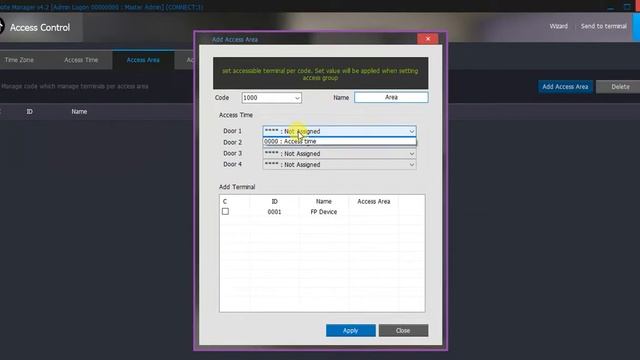
Task: Click the Add Access Area button
Action: (x=565, y=87)
